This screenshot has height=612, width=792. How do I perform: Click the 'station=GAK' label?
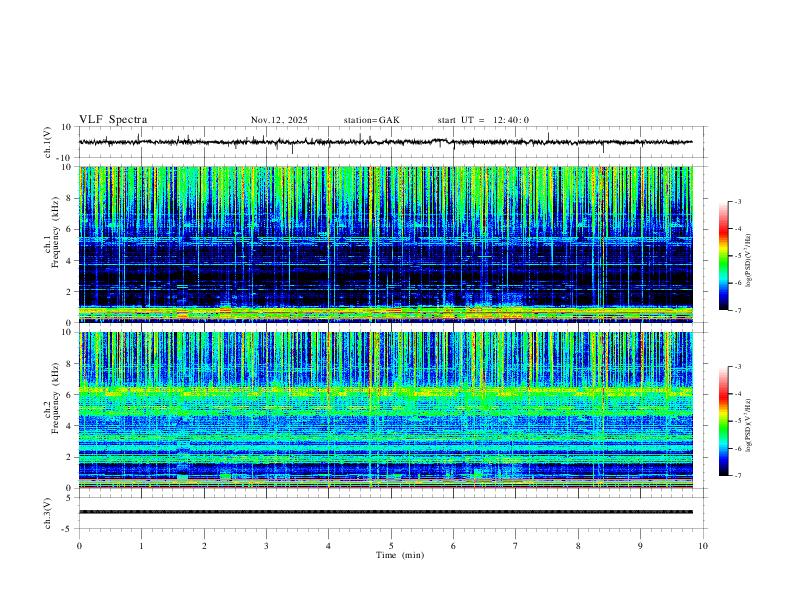tap(371, 120)
